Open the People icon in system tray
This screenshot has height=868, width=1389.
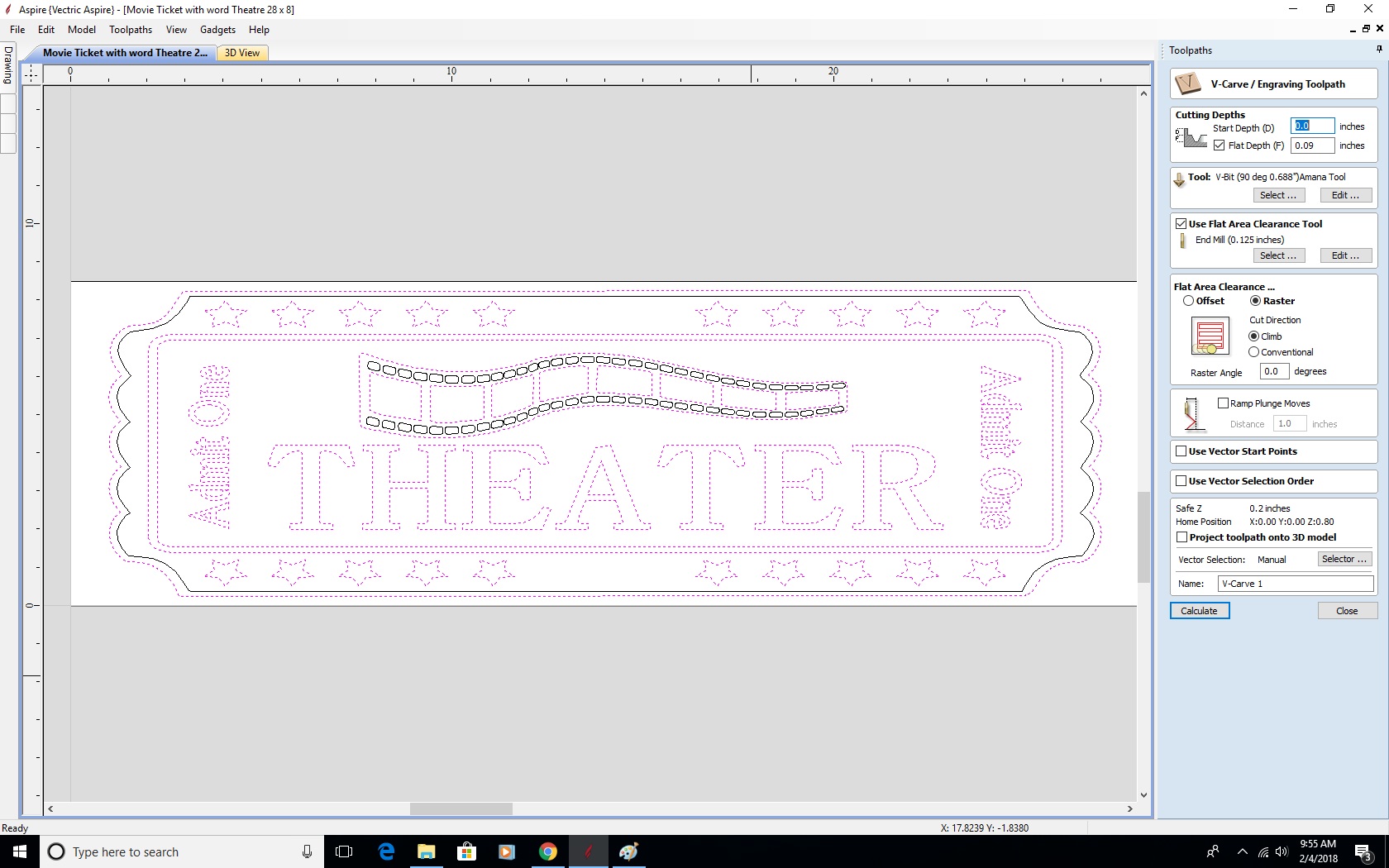tap(1213, 851)
